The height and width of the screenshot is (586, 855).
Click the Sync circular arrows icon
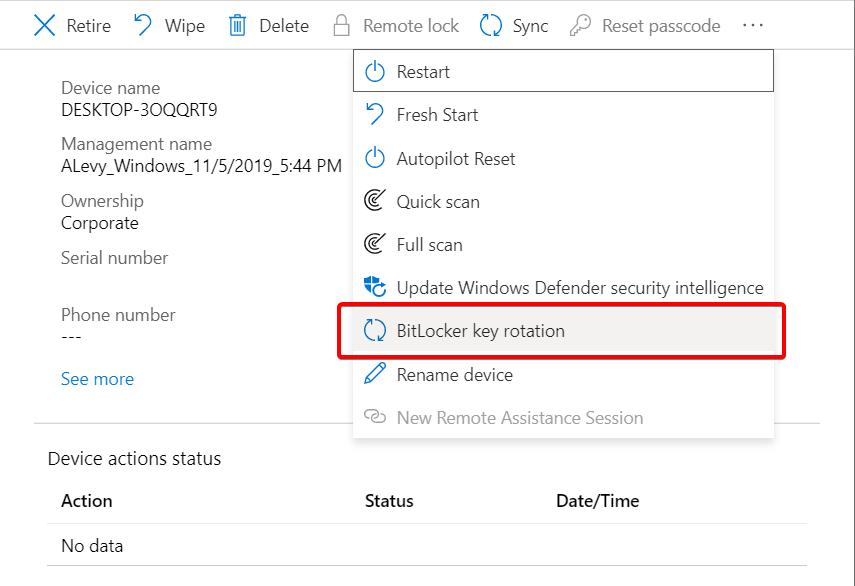(491, 25)
